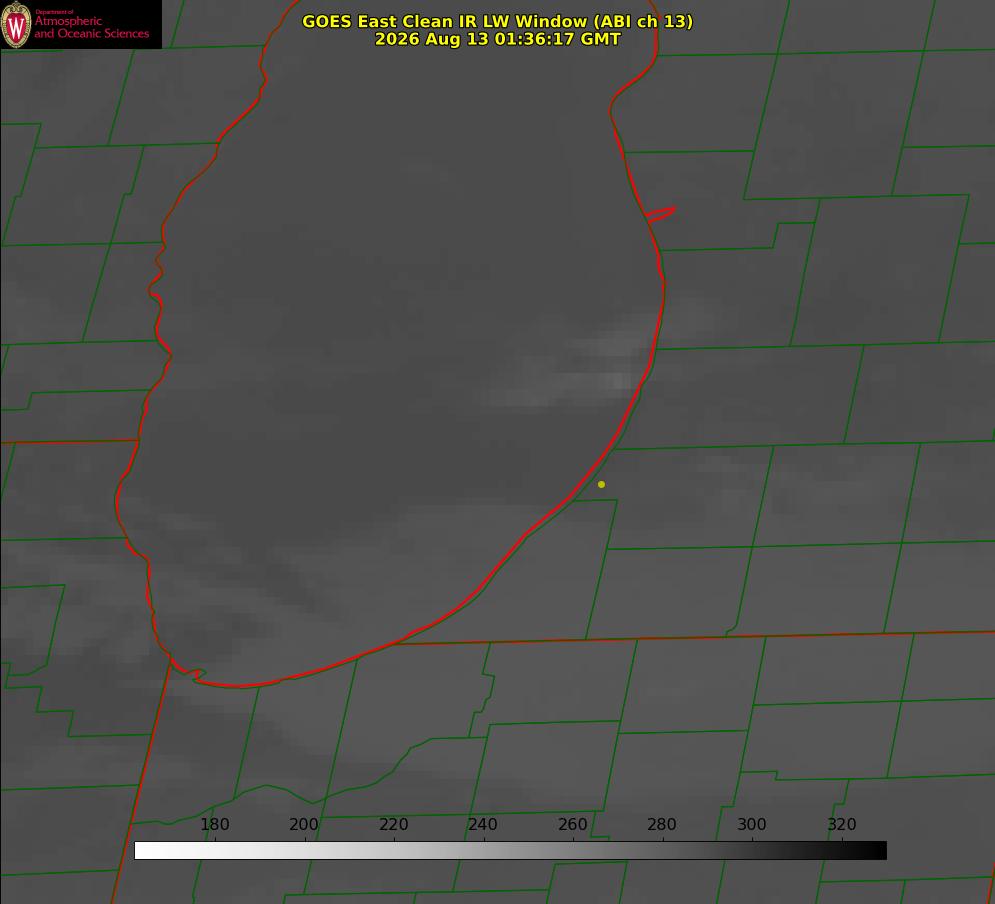Click the 180 label on the colorbar
Image resolution: width=995 pixels, height=904 pixels.
214,824
